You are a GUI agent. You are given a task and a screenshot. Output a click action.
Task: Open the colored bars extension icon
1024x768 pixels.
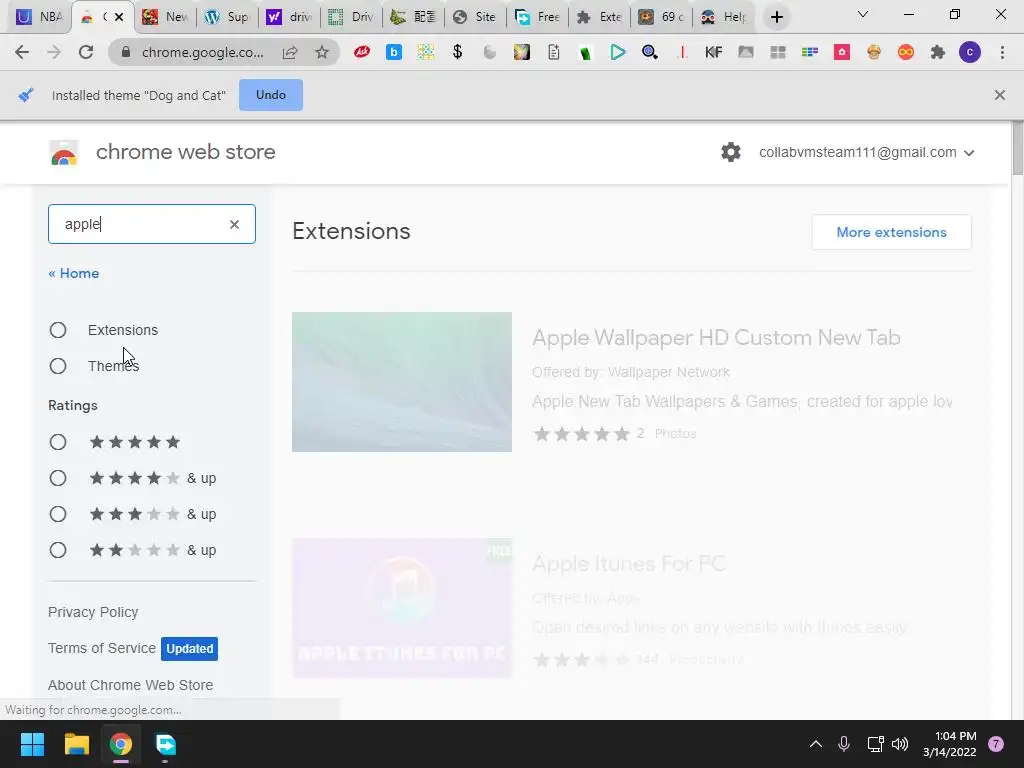(x=810, y=52)
